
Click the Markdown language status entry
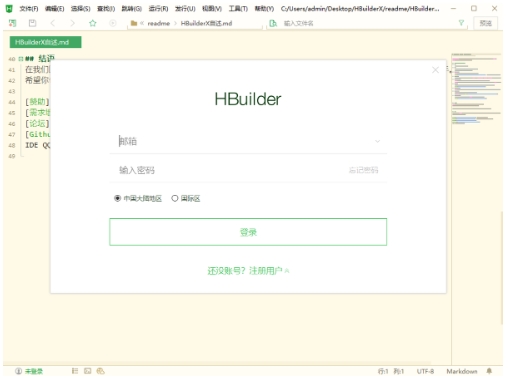[462, 371]
